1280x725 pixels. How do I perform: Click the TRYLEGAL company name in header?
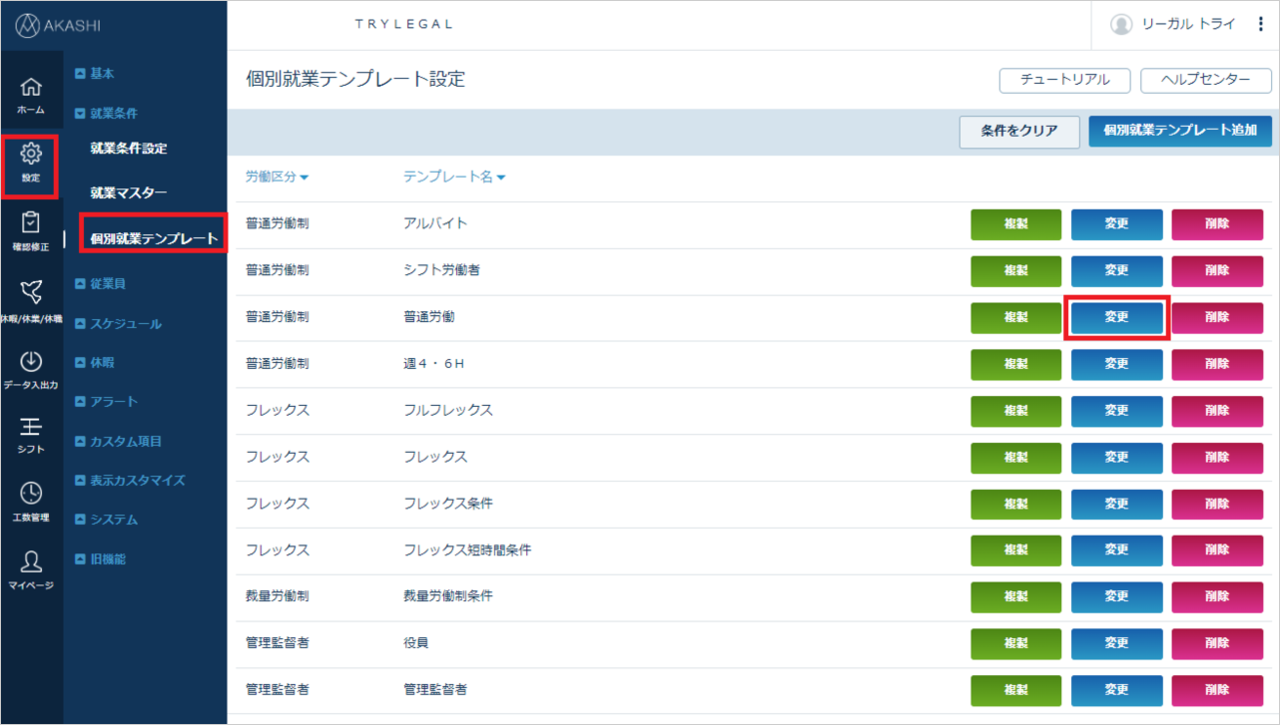403,24
